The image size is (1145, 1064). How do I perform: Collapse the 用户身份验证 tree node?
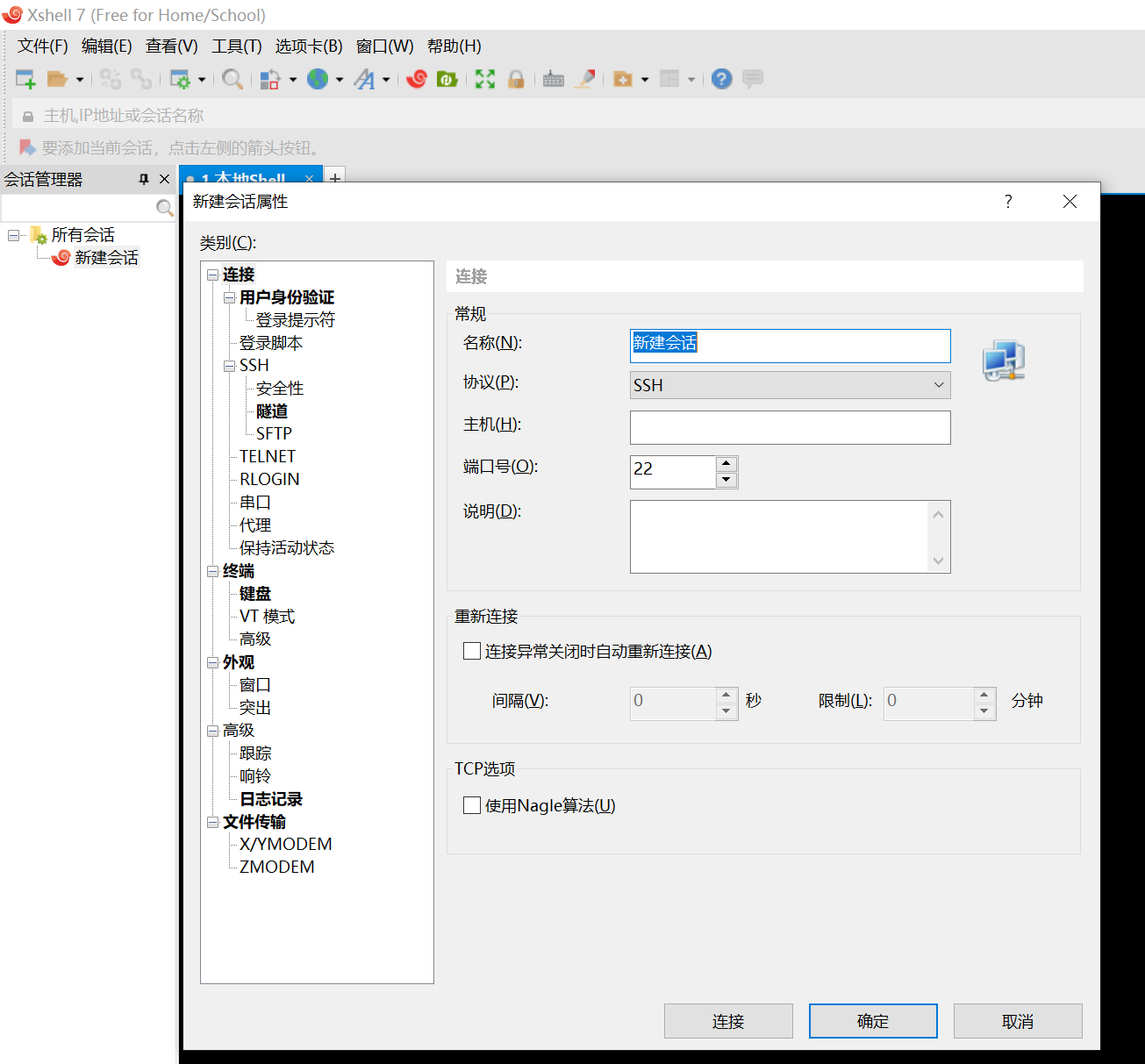click(x=229, y=297)
